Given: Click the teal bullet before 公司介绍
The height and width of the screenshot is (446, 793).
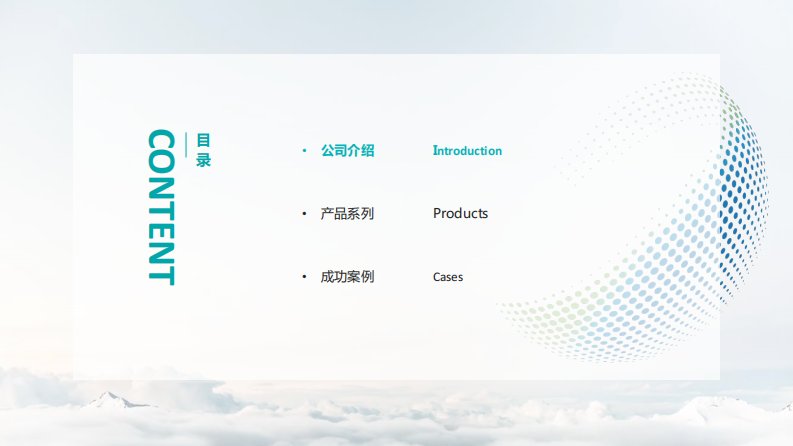Looking at the screenshot, I should [304, 151].
